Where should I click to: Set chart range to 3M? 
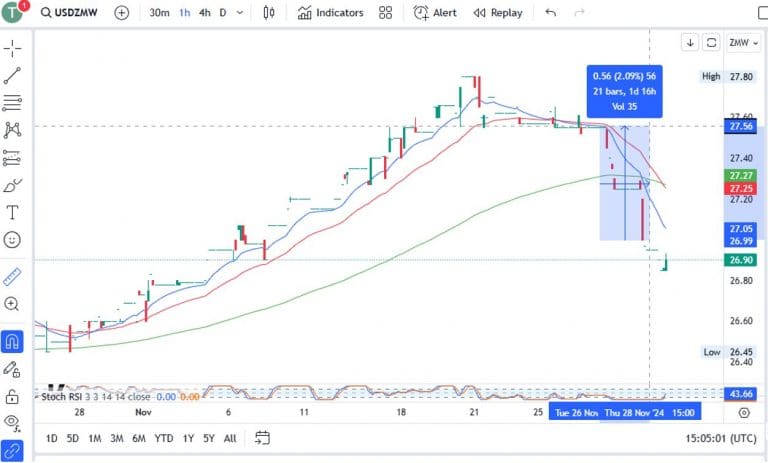click(117, 438)
